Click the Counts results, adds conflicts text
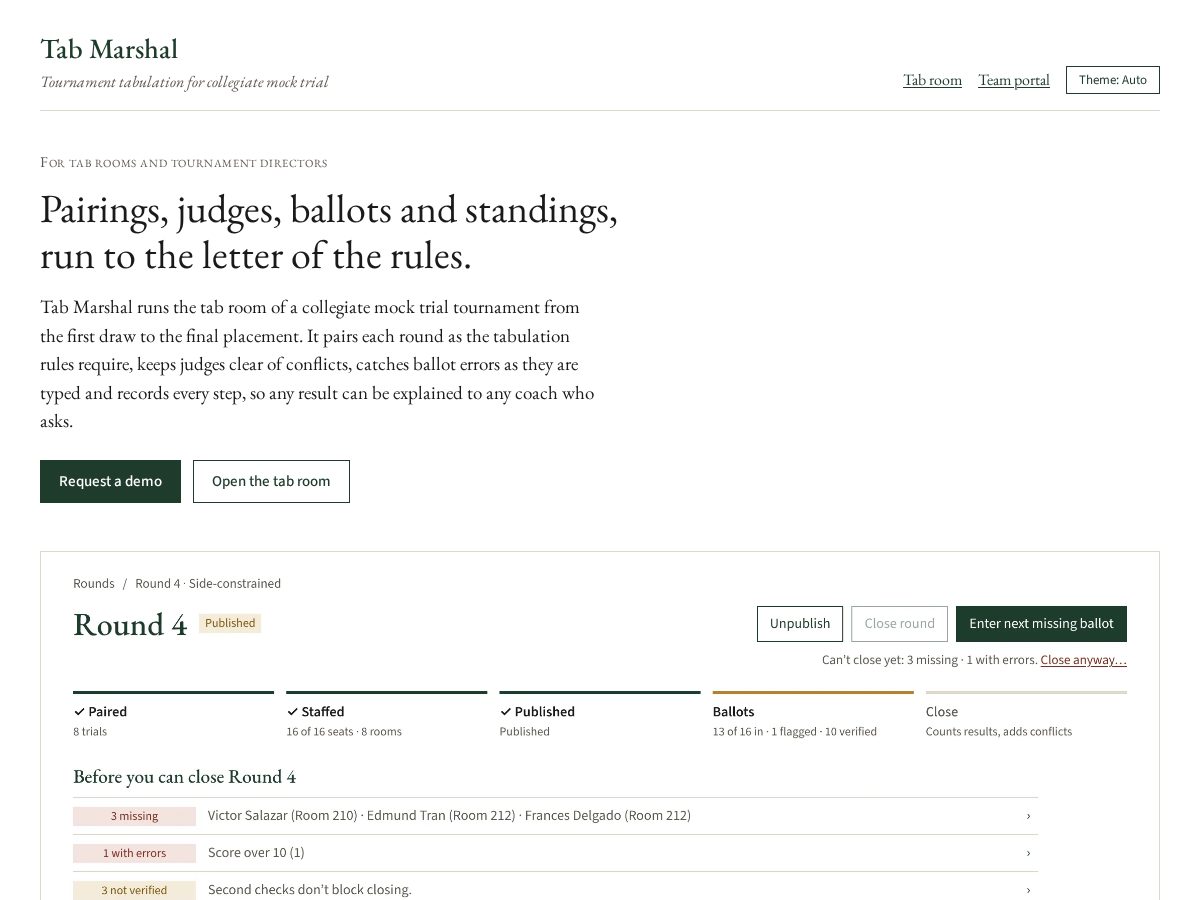The image size is (1200, 900). 999,732
